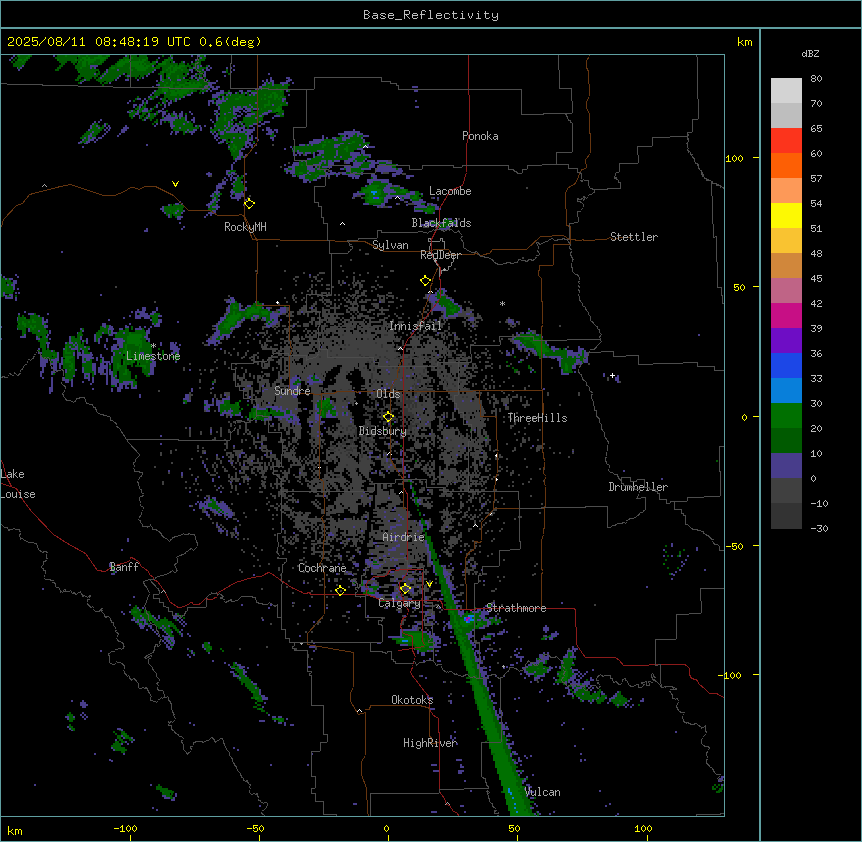Image resolution: width=862 pixels, height=842 pixels.
Task: Click the Banff label
Action: point(124,567)
